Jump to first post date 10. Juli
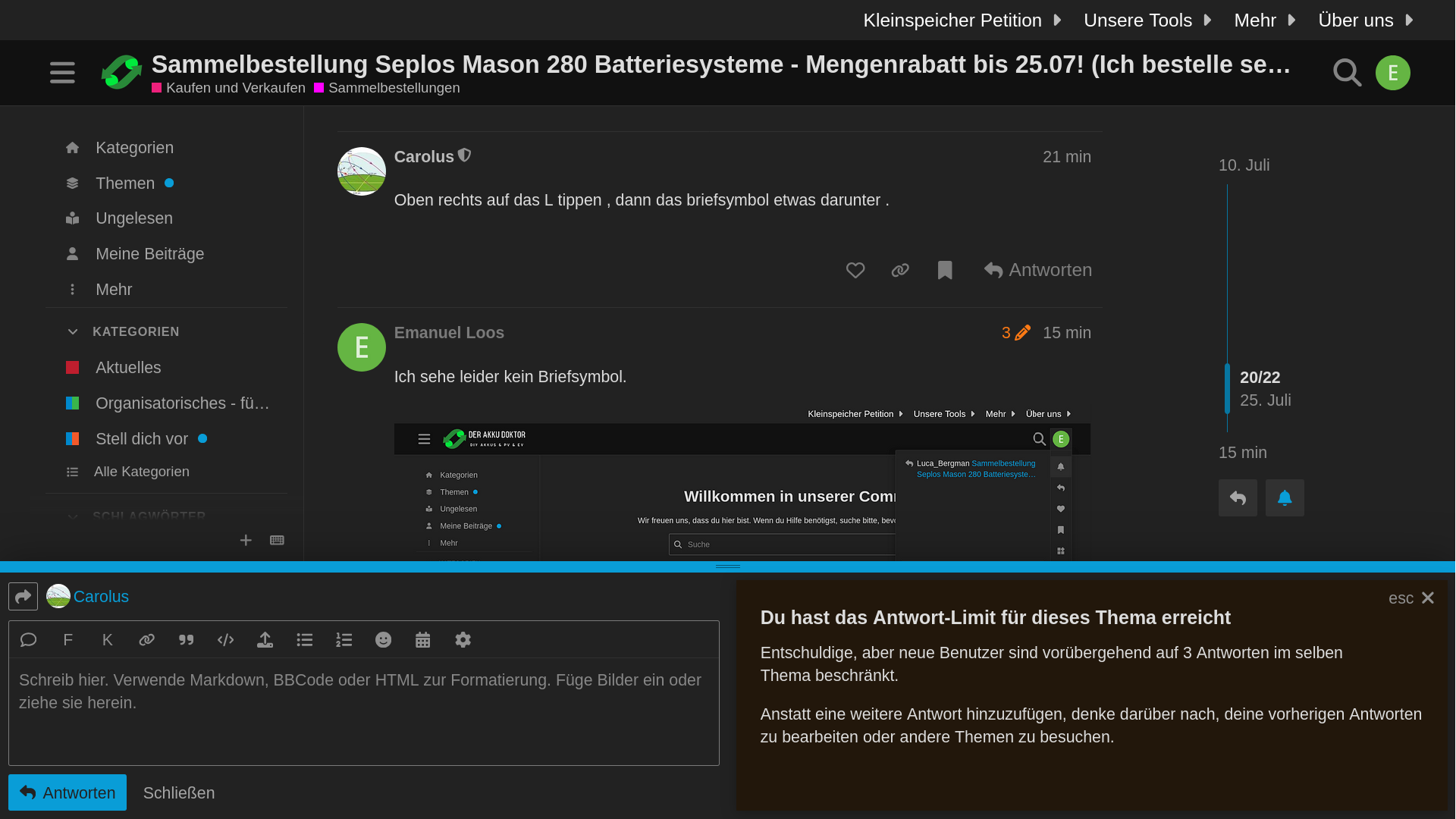The width and height of the screenshot is (1456, 819). point(1244,165)
